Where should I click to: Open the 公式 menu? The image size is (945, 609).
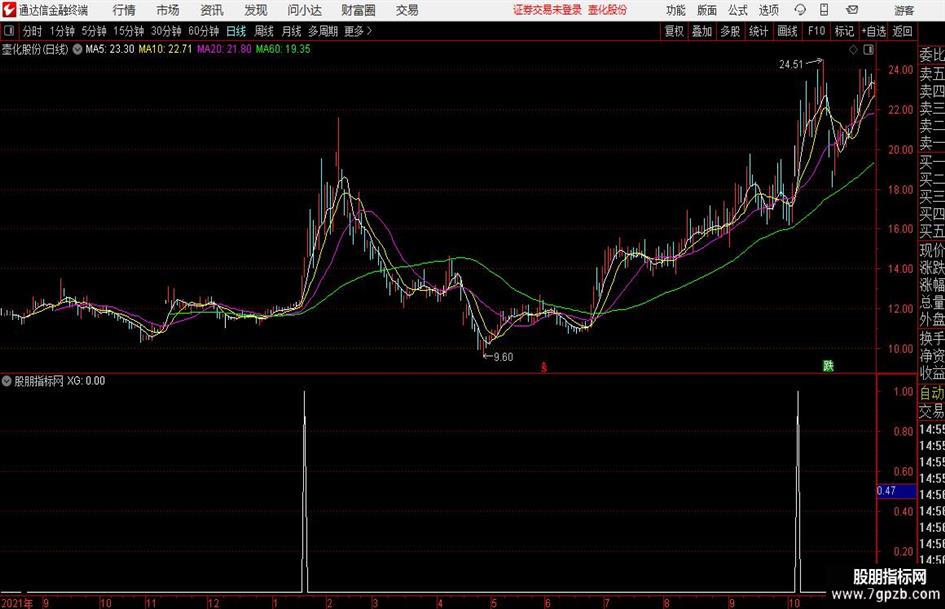(x=738, y=10)
